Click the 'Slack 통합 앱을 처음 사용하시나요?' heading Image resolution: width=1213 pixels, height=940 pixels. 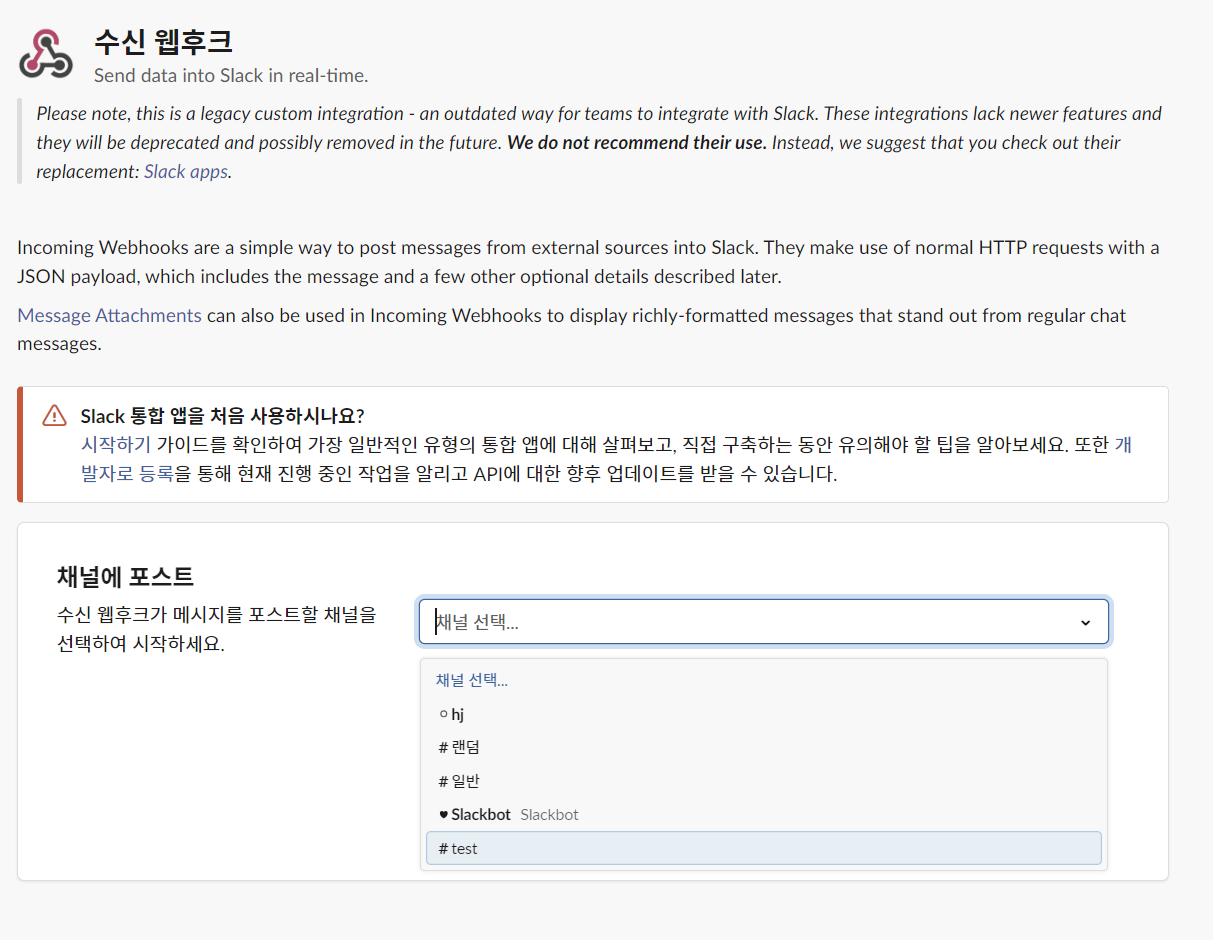tap(222, 416)
